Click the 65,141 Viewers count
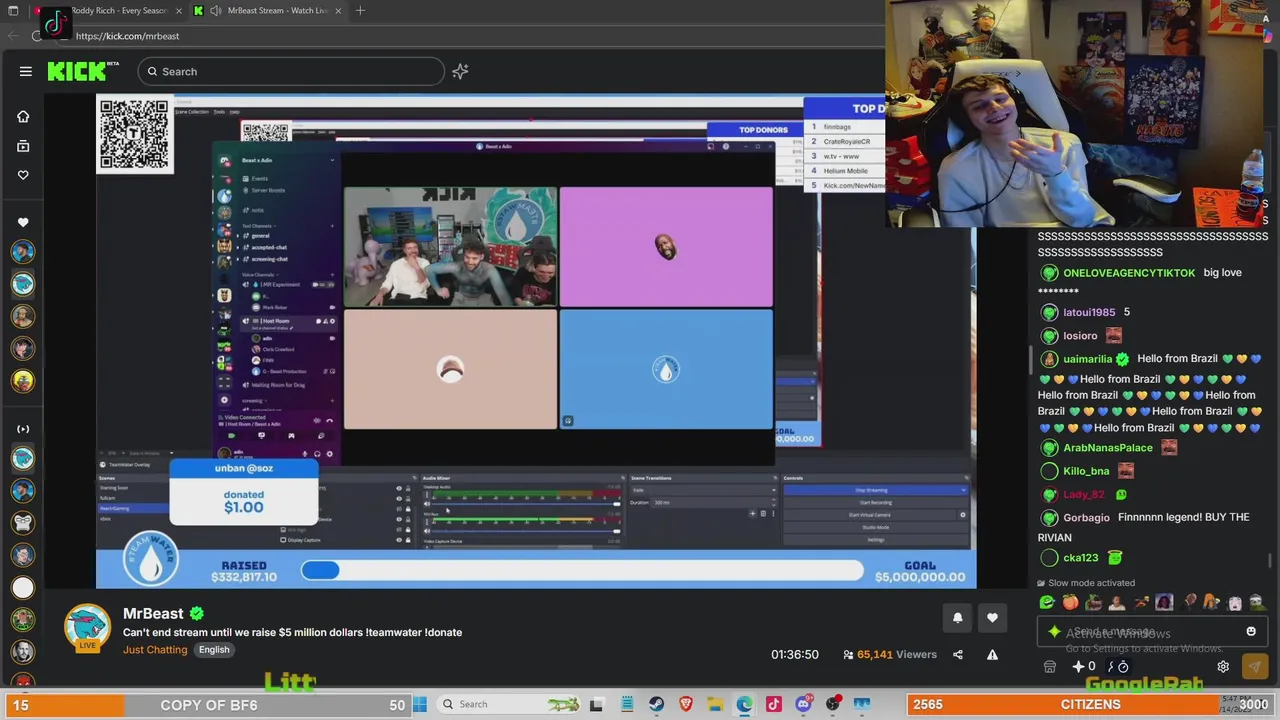The width and height of the screenshot is (1280, 720). 890,655
